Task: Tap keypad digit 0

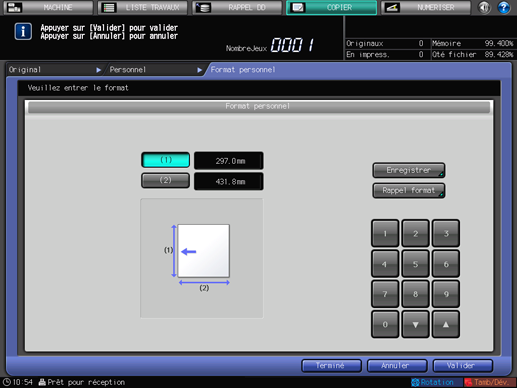Action: [385, 324]
